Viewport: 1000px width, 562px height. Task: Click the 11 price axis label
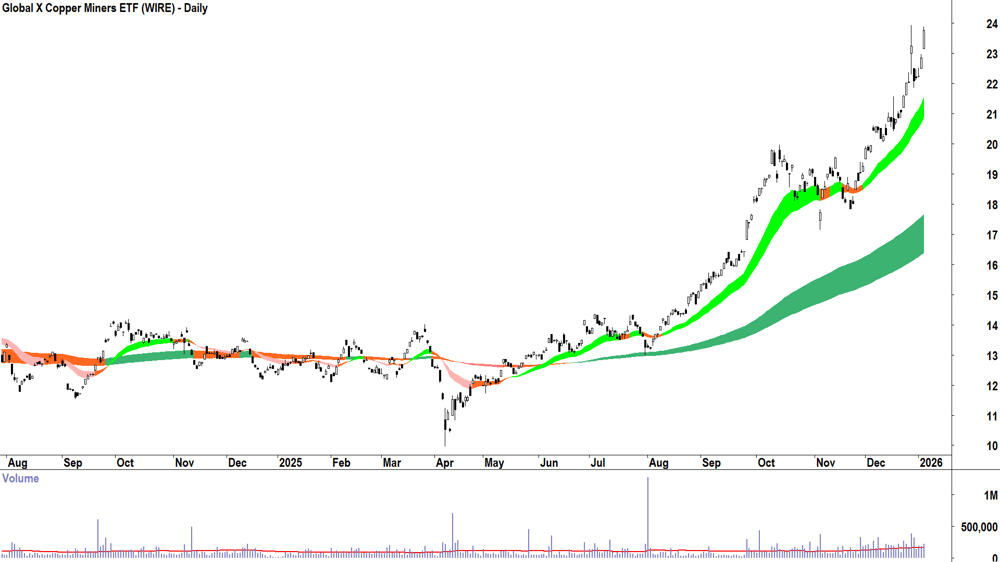tap(992, 417)
